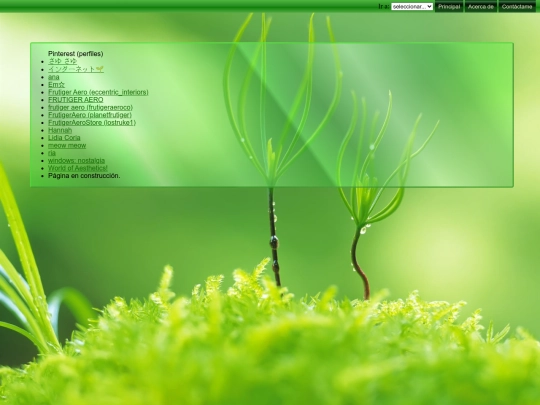Click the 'Ir a:' label

pyautogui.click(x=384, y=7)
